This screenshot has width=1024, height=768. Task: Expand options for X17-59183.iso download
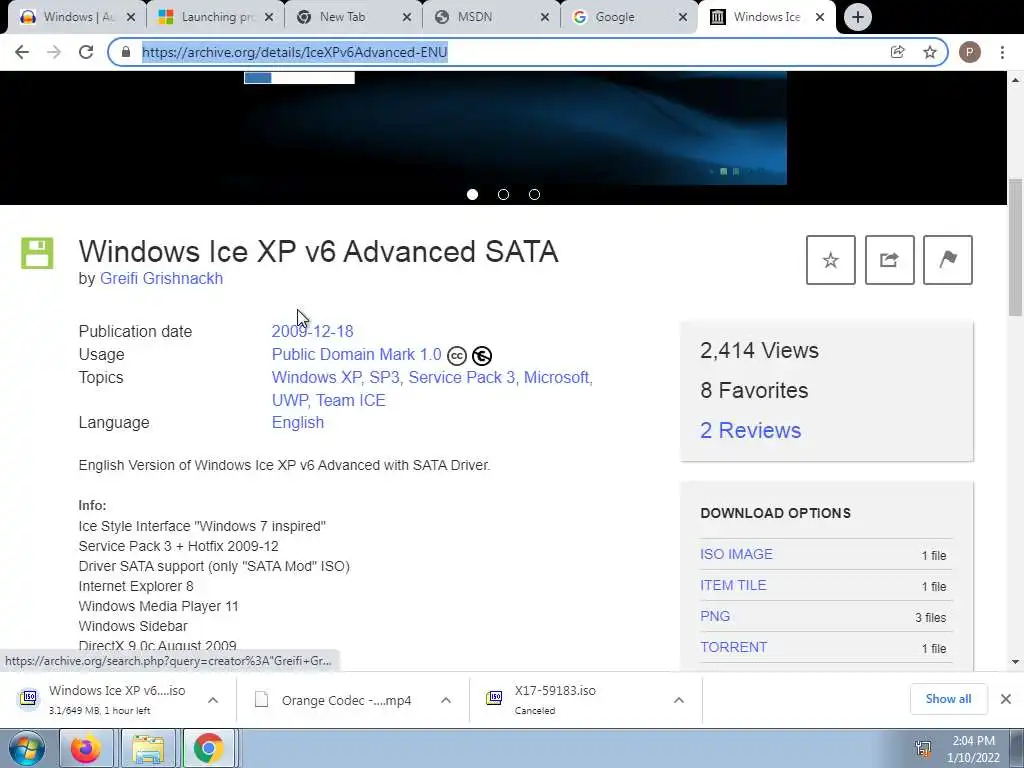click(679, 700)
